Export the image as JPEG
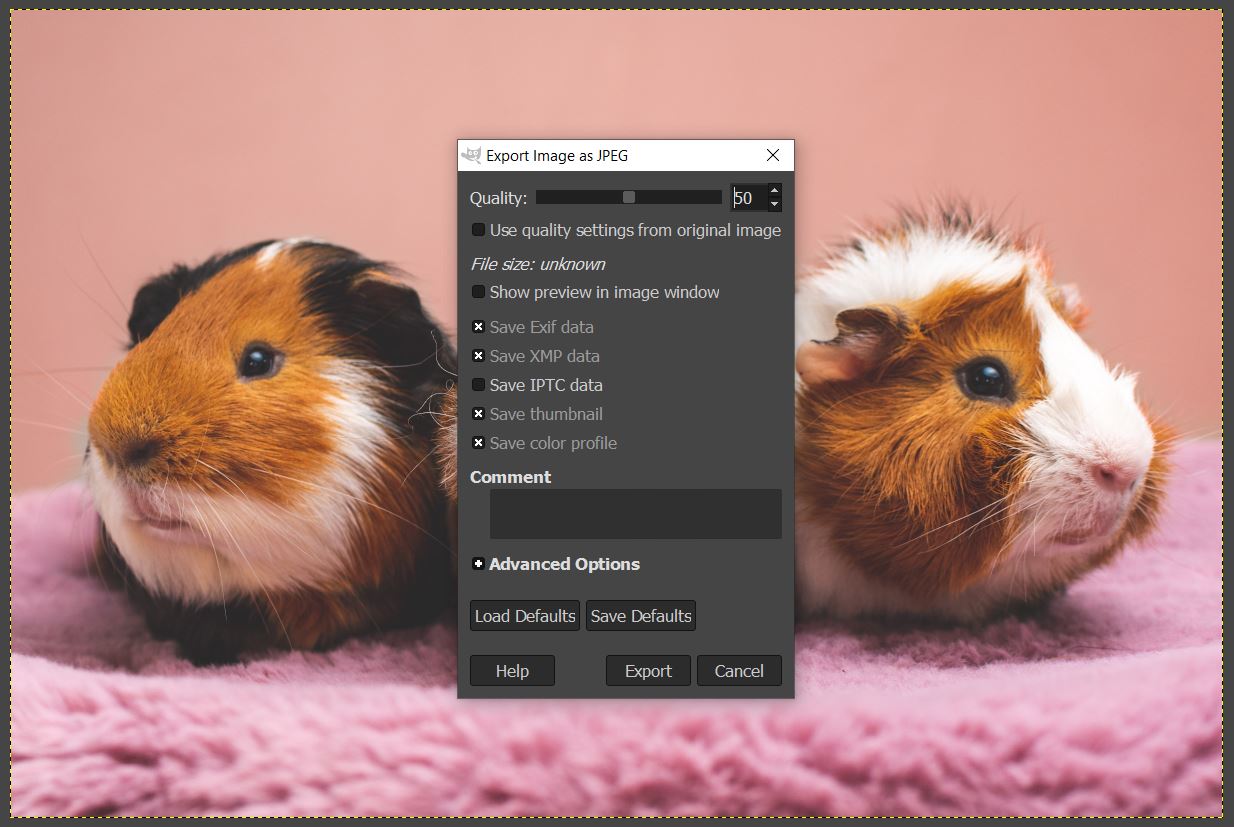This screenshot has height=827, width=1234. point(647,670)
